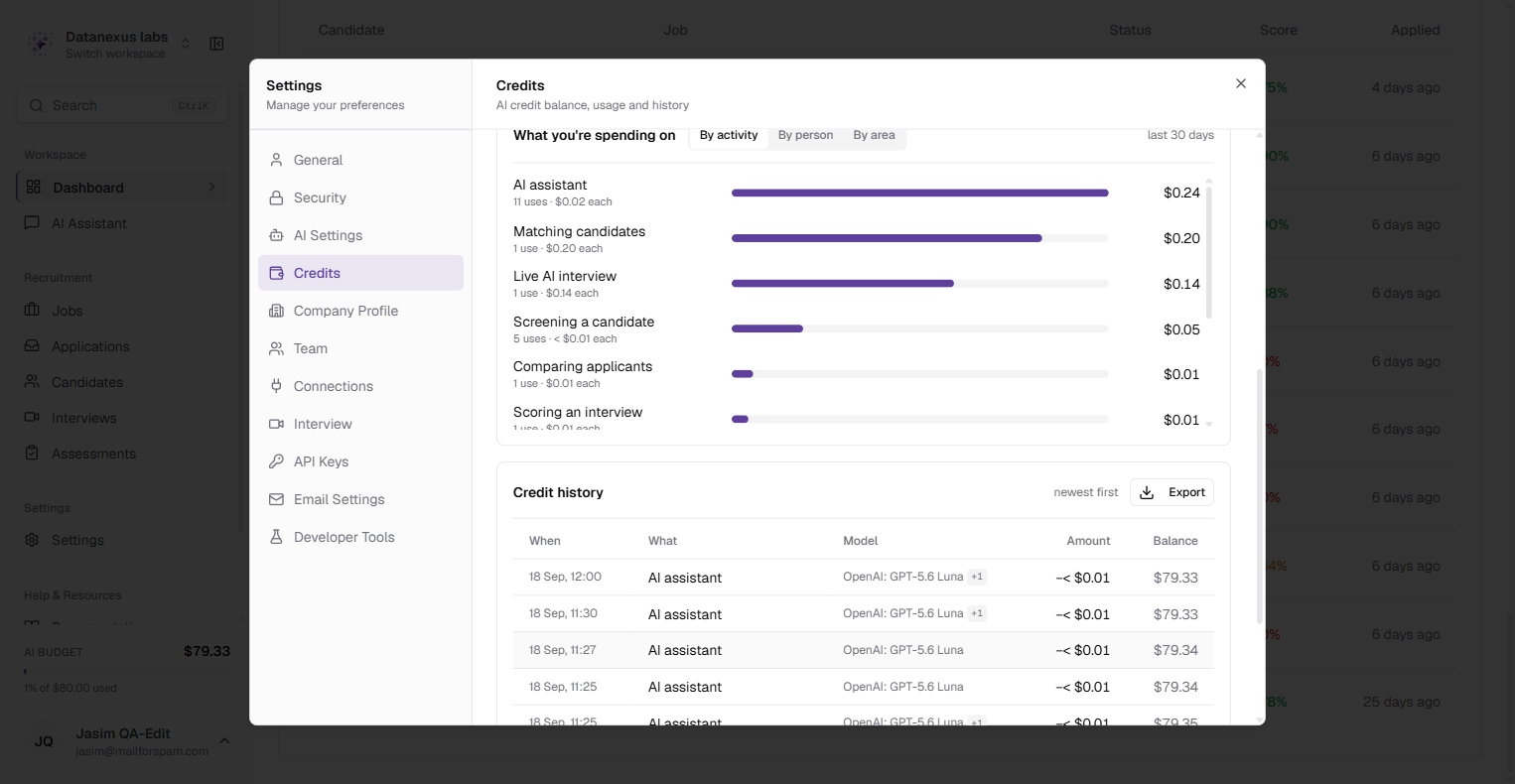Click the AI Settings robot icon
Screen dimensions: 1515x784
(x=276, y=235)
